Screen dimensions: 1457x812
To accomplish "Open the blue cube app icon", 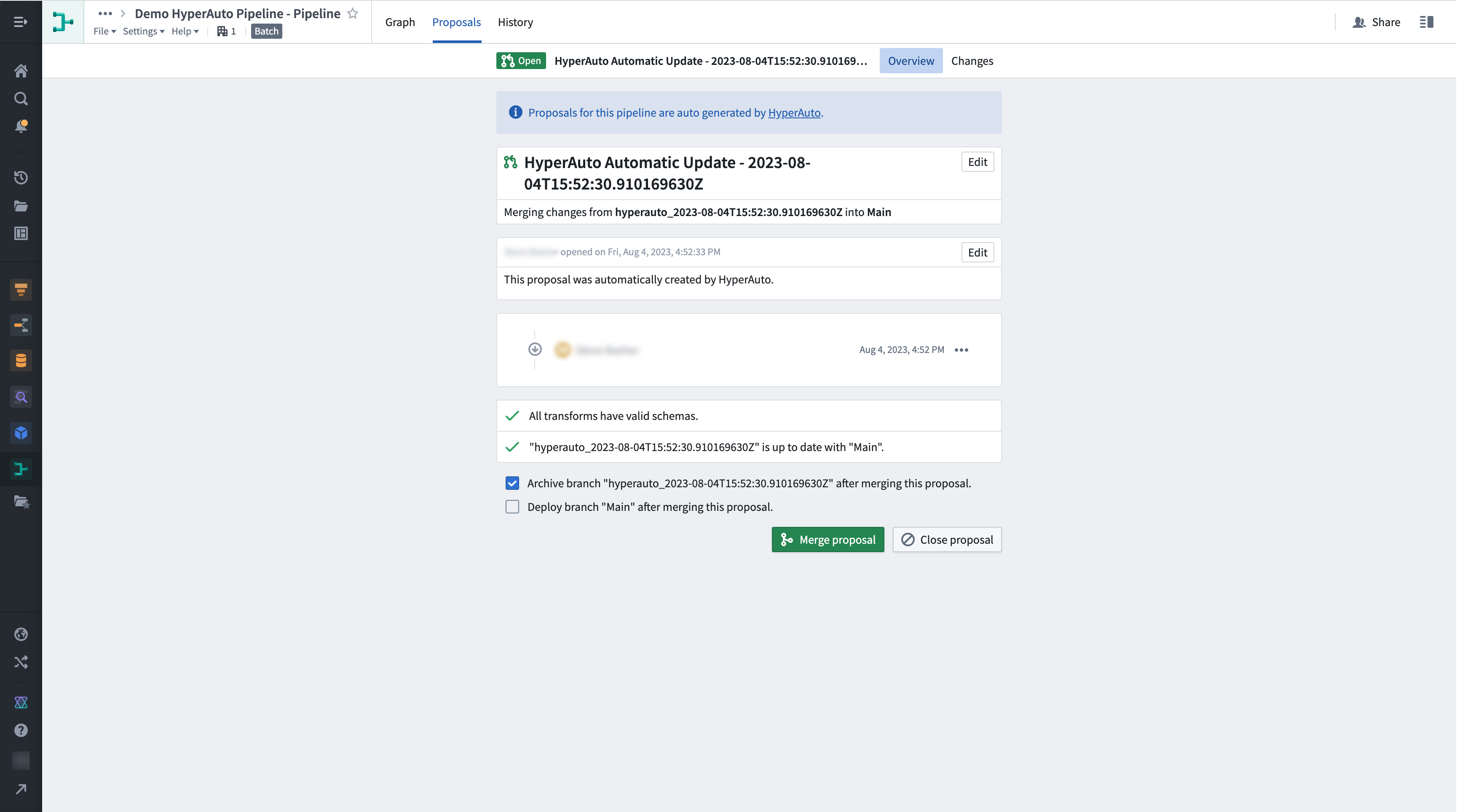I will (21, 433).
